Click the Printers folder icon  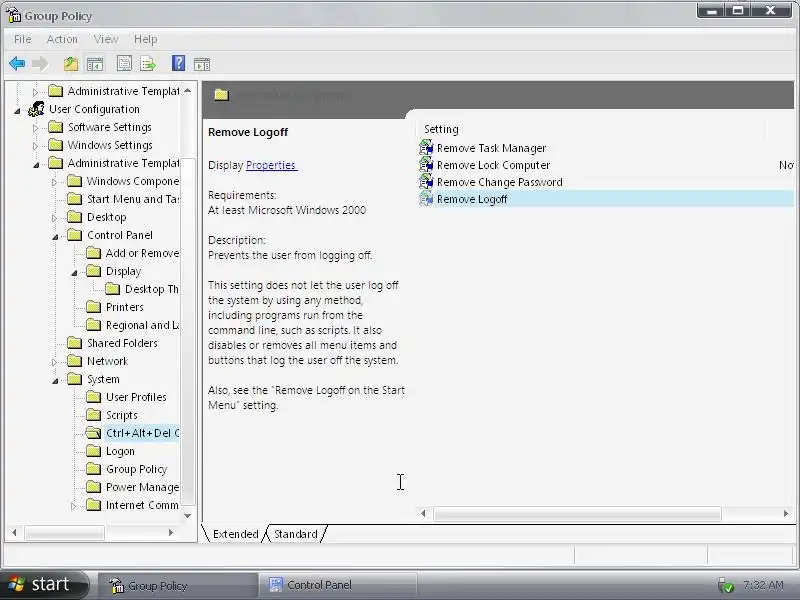click(93, 307)
